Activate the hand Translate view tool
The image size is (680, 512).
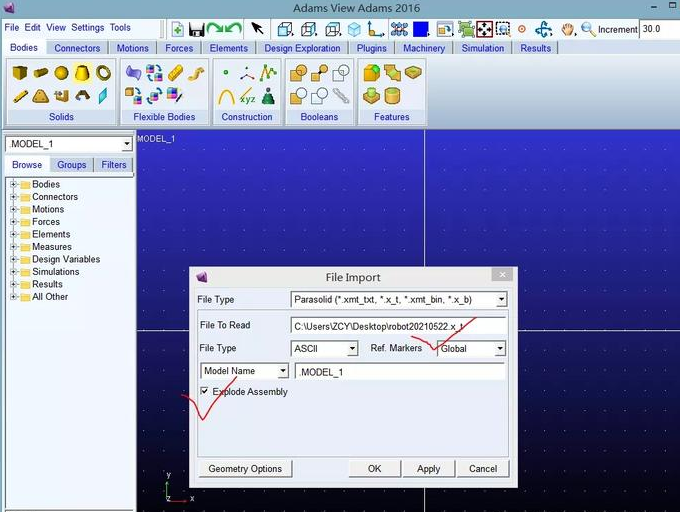coord(567,29)
